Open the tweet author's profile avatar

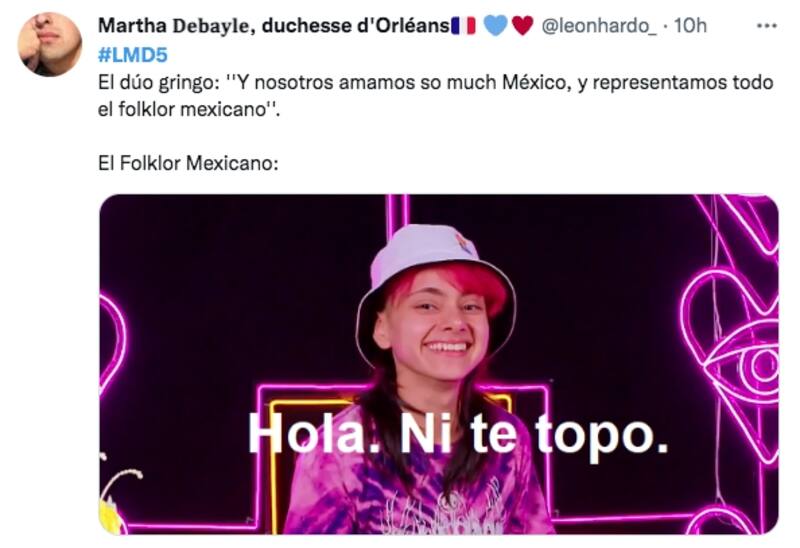(x=49, y=44)
